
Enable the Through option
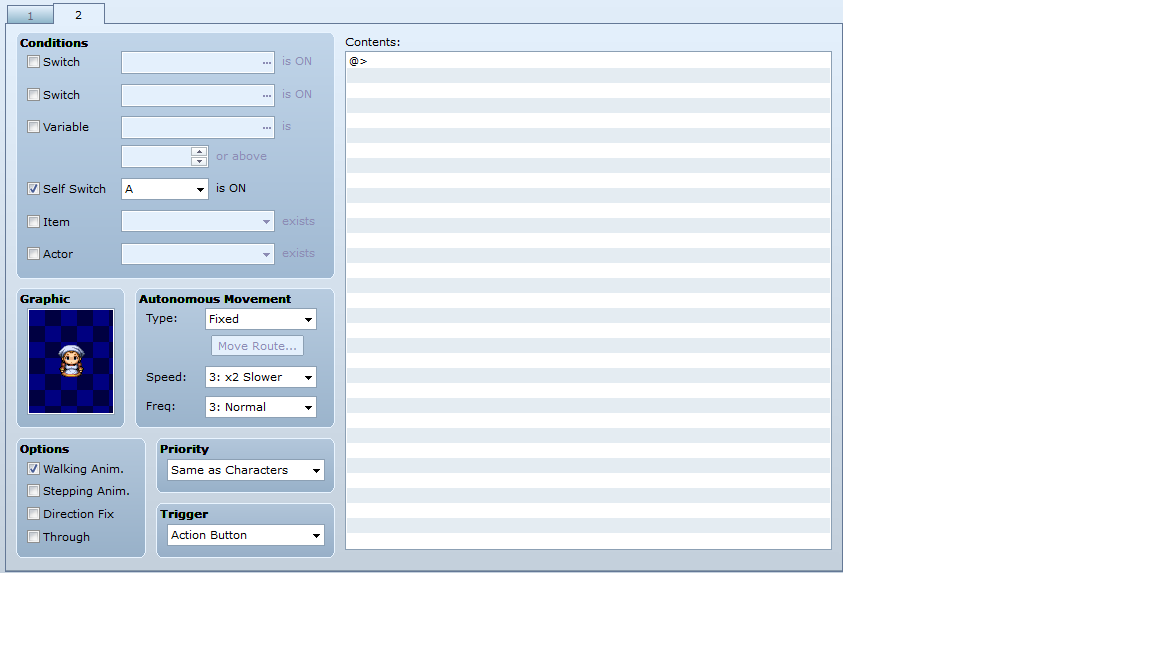tap(33, 536)
